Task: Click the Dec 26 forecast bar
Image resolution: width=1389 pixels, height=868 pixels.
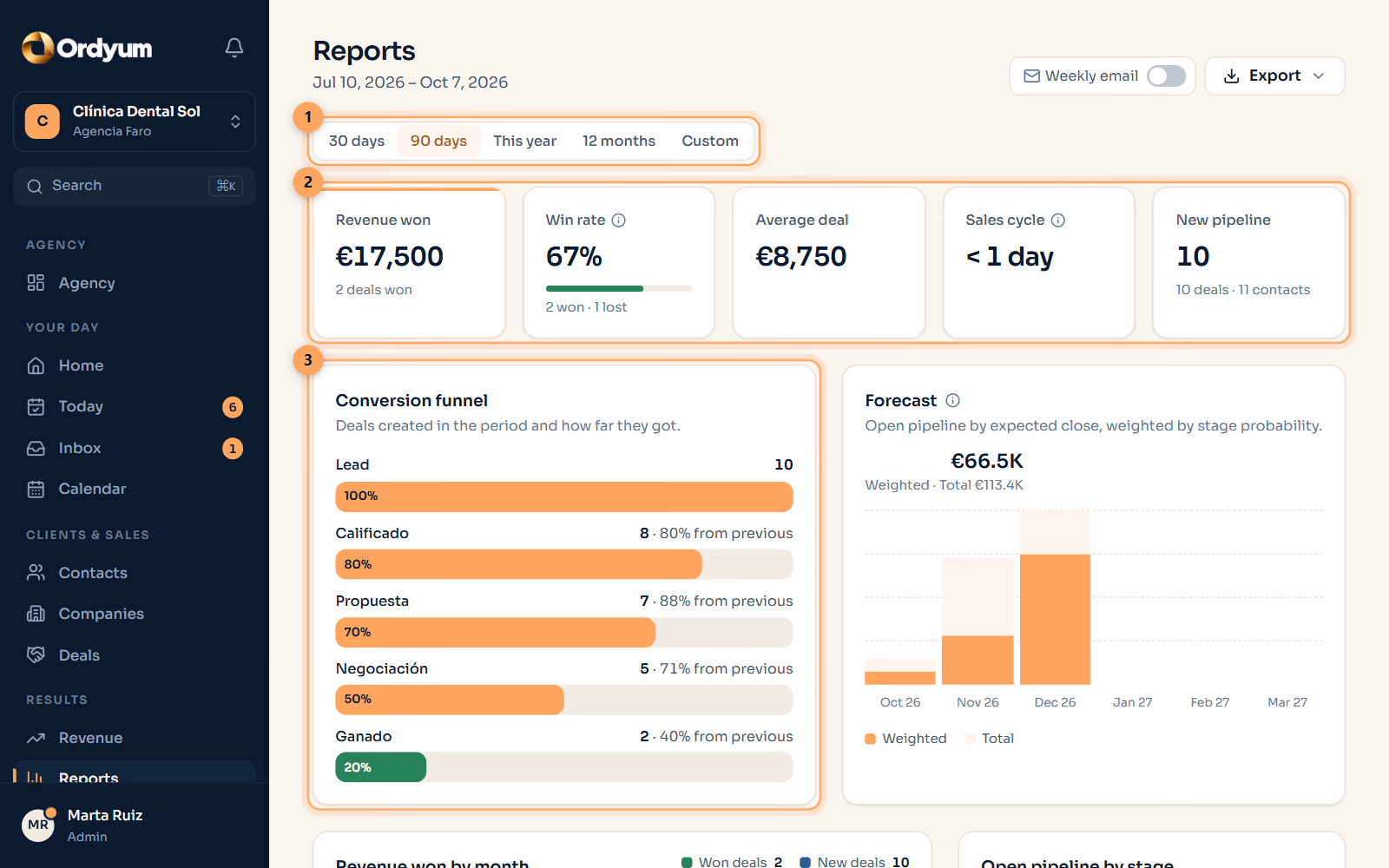Action: point(1055,598)
